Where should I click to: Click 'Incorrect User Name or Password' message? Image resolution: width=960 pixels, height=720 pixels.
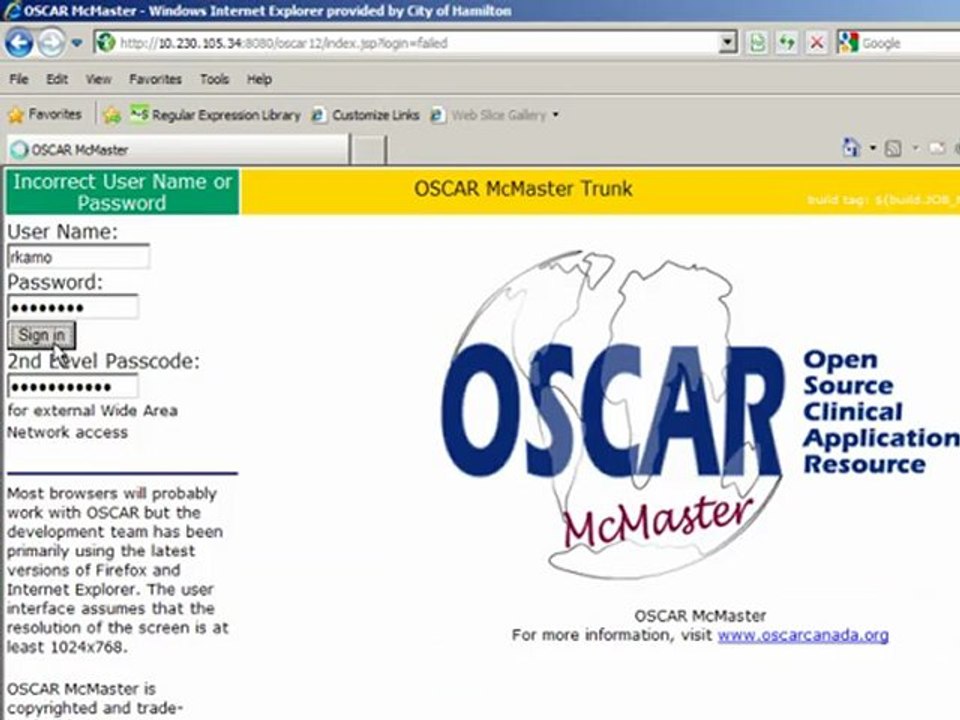122,192
